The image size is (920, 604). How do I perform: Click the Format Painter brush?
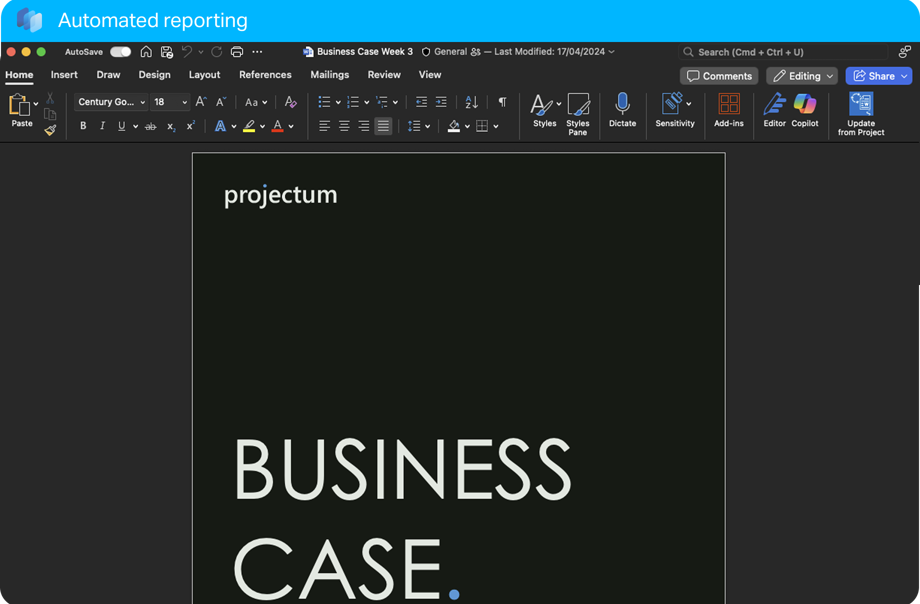coord(50,130)
